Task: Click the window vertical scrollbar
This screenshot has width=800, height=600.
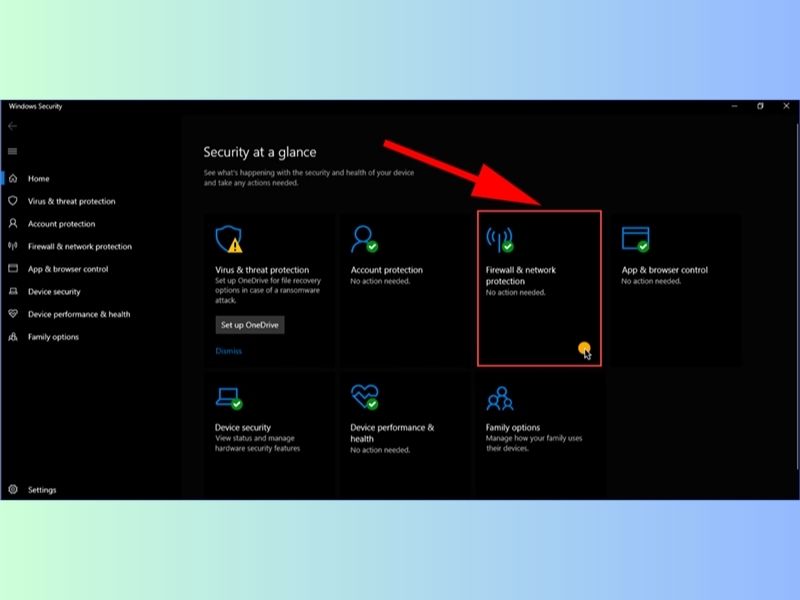Action: pos(797,296)
